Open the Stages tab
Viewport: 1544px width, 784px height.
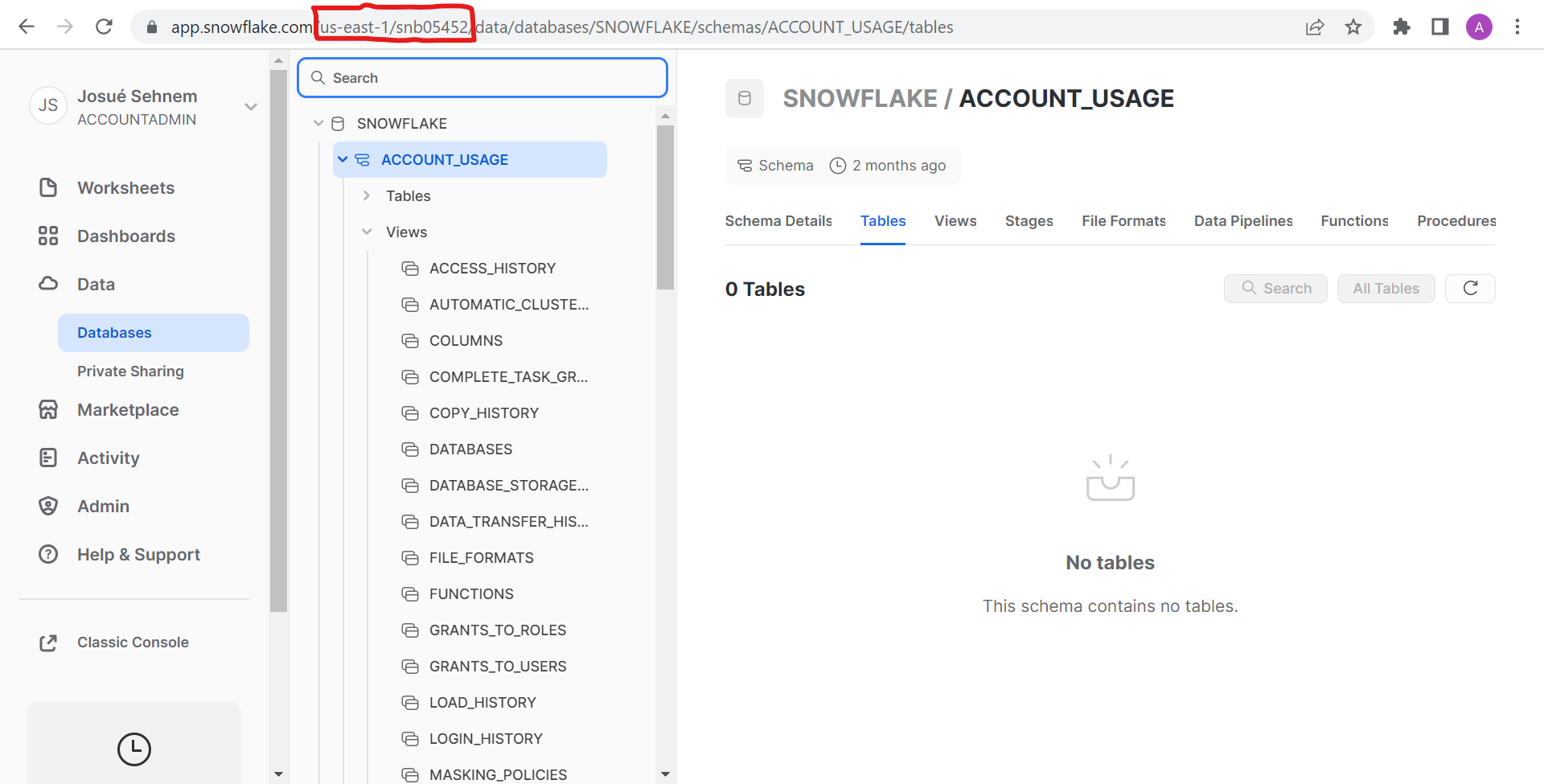pos(1029,221)
